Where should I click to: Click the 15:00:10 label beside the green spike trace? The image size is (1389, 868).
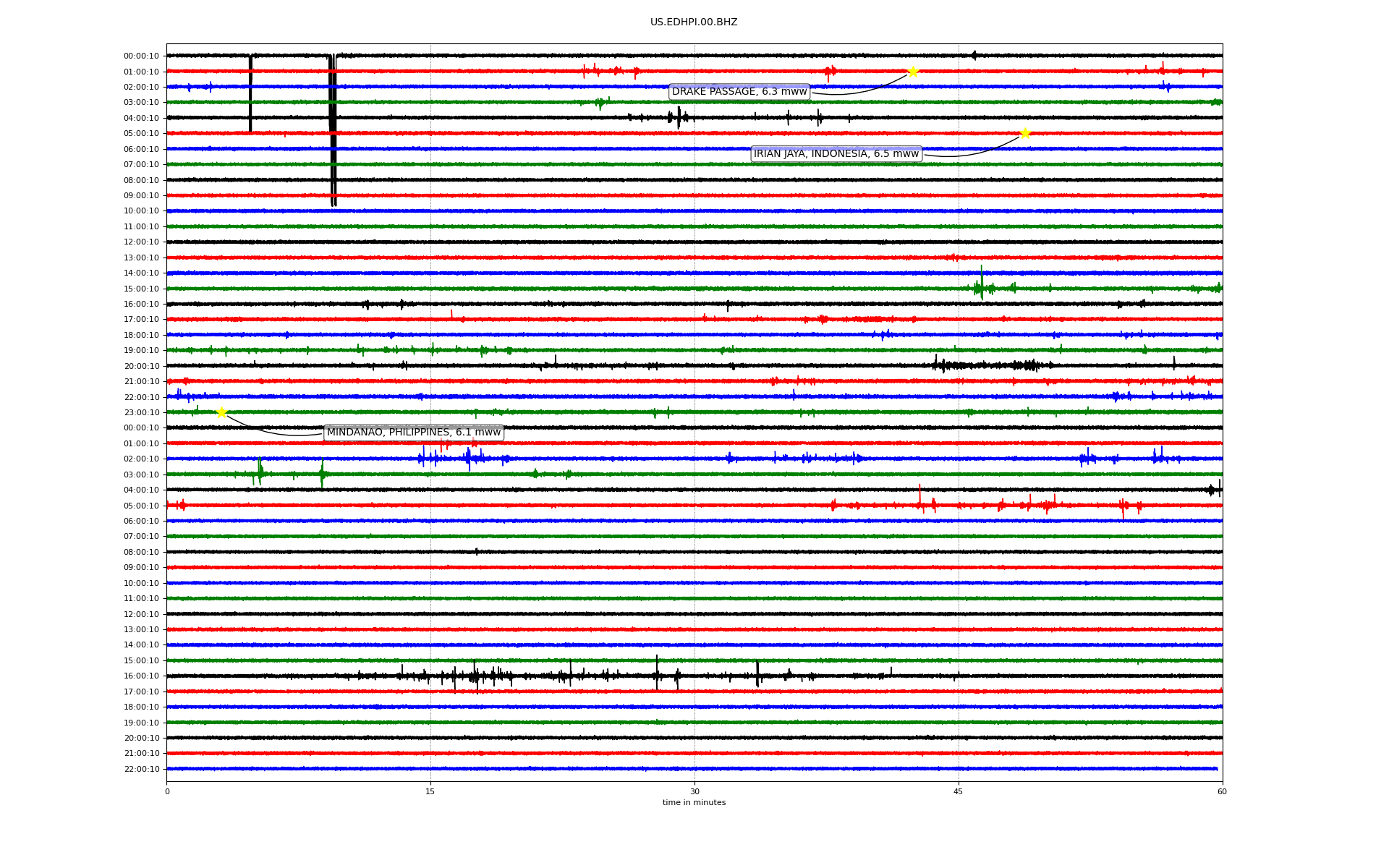point(141,289)
